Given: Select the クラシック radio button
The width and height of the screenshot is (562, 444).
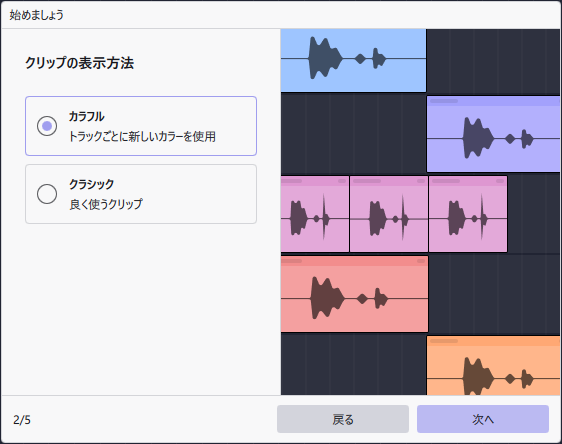Looking at the screenshot, I should pos(47,194).
